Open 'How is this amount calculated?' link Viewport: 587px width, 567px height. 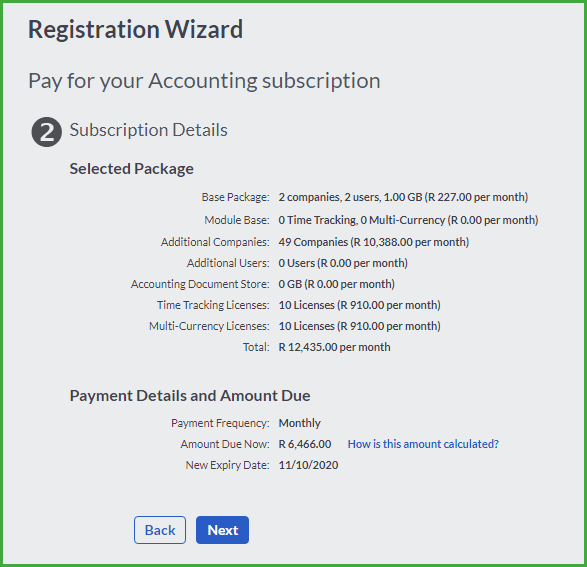[x=423, y=444]
